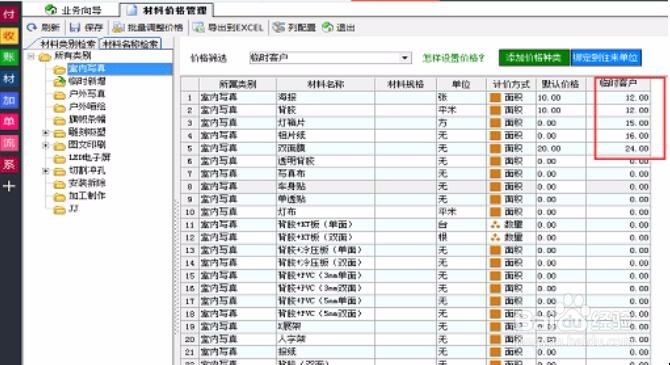Click the 透明背胶 material name cell
Viewport: 670px width, 365px height.
[325, 161]
